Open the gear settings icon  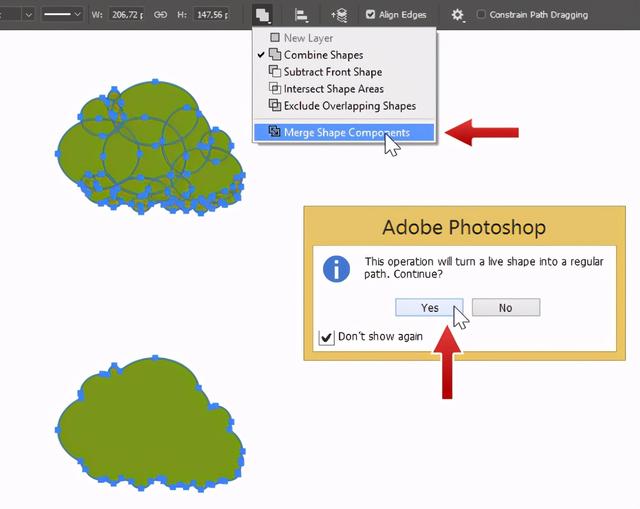pos(458,15)
